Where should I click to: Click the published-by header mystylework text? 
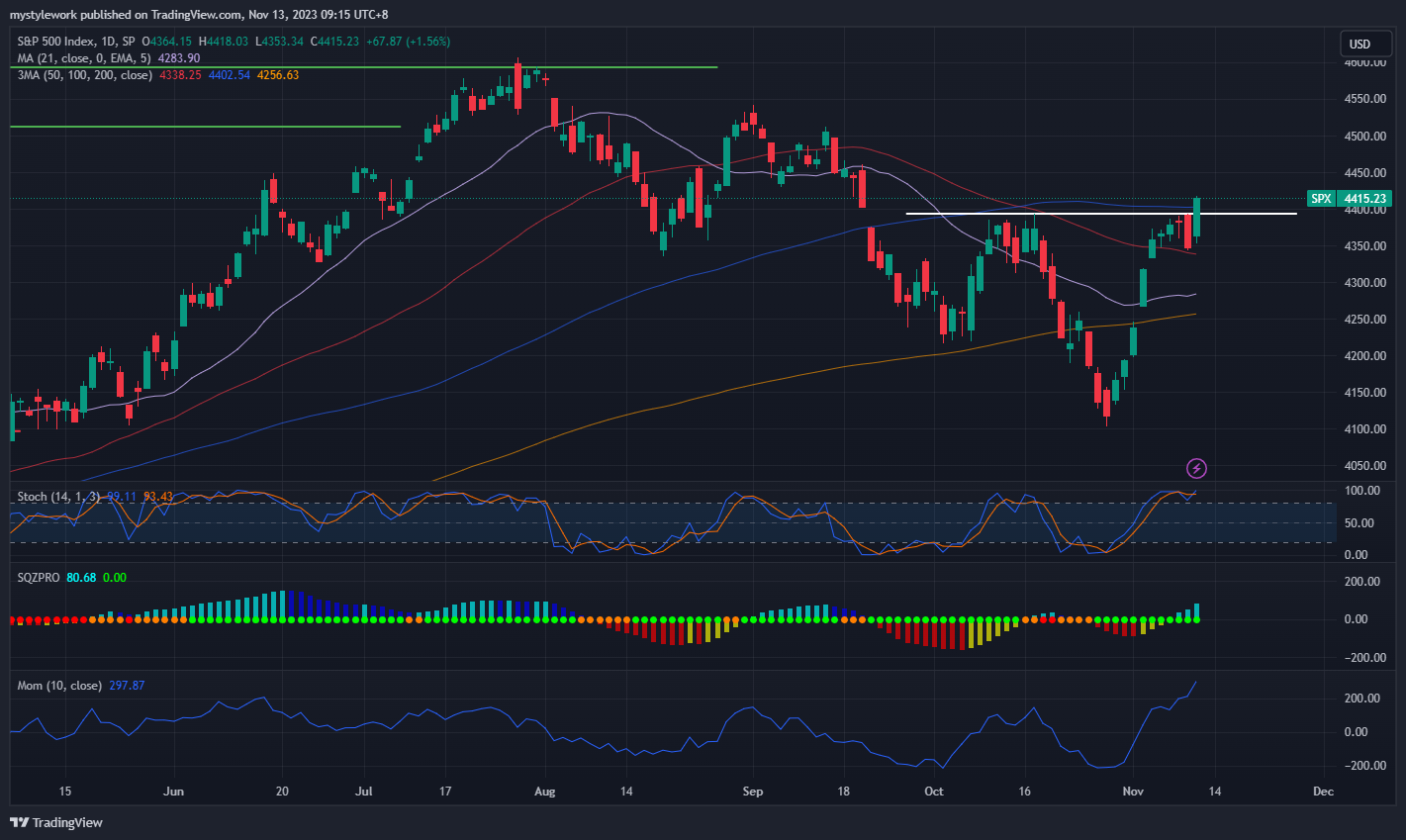43,15
